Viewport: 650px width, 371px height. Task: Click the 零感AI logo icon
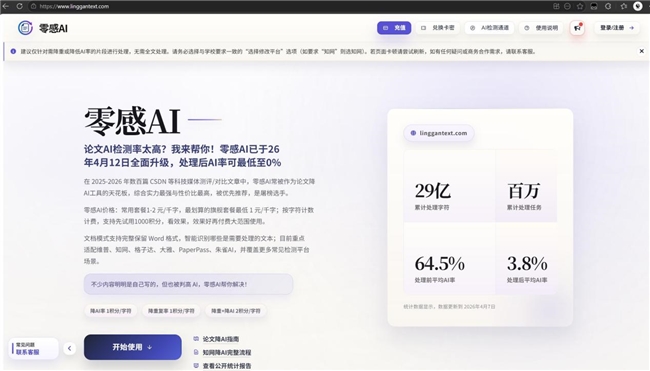[x=25, y=28]
